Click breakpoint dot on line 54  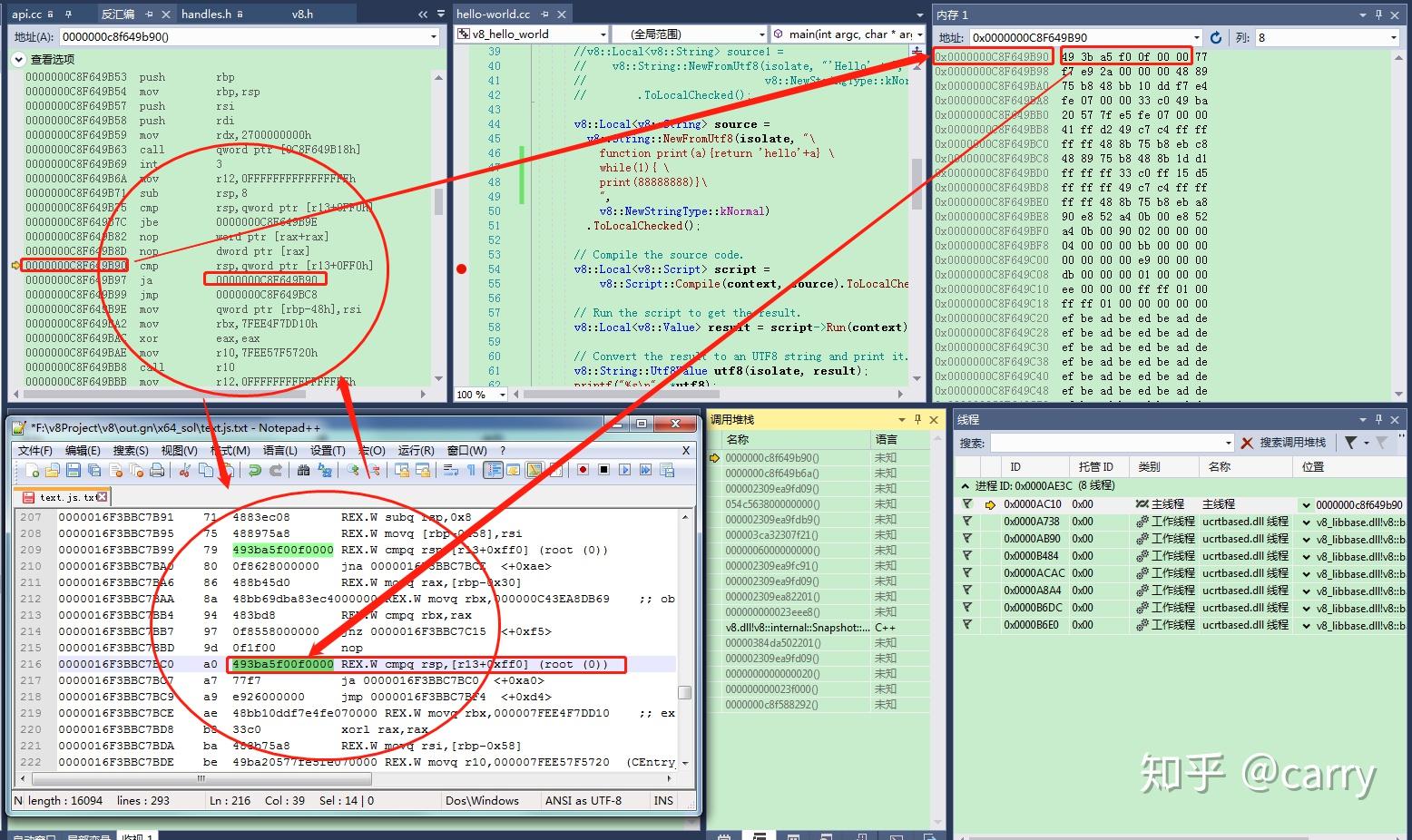(x=462, y=269)
